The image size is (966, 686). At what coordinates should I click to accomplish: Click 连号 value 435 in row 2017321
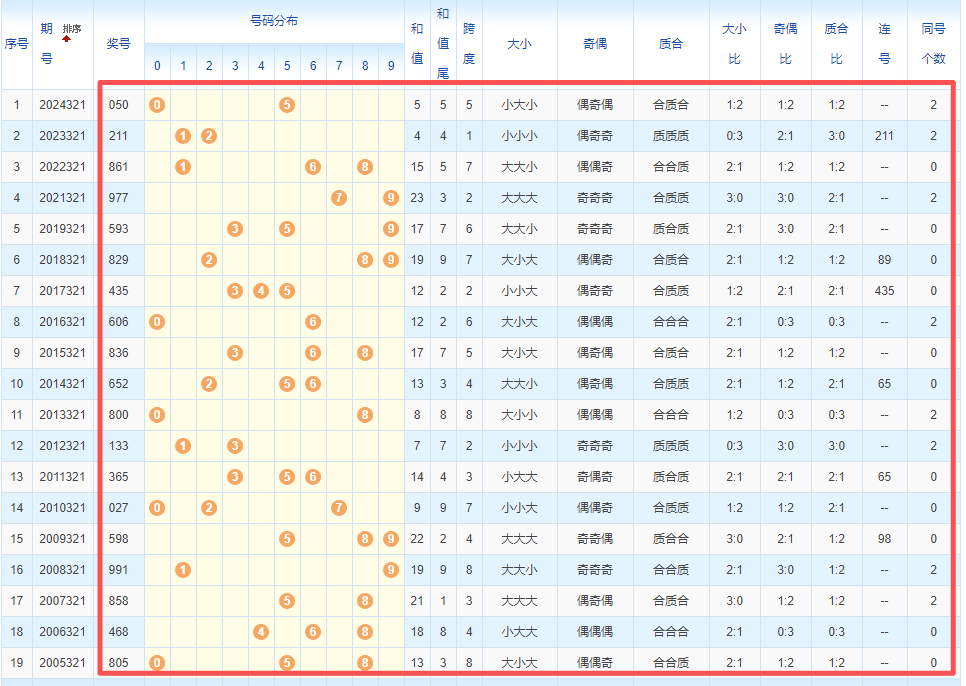click(884, 291)
